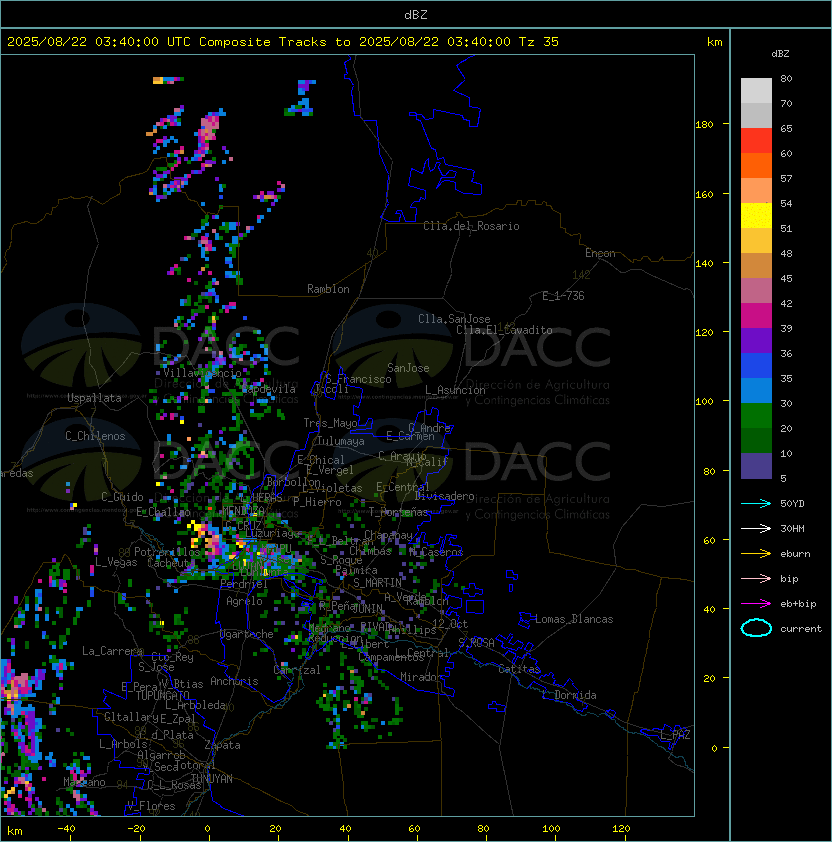Click the white 30HM track arrow in legend
The width and height of the screenshot is (832, 842).
(x=756, y=528)
